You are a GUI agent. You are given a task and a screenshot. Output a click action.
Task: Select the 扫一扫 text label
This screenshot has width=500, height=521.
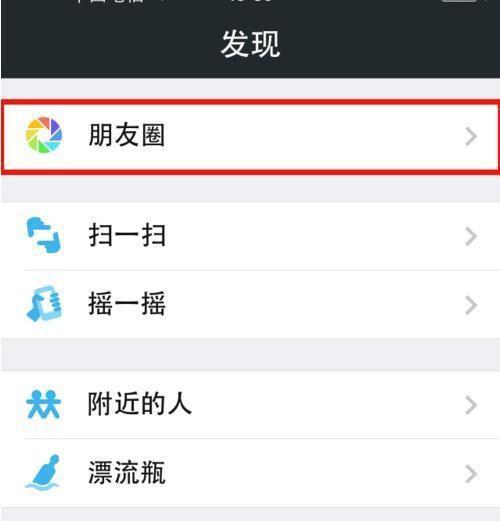coord(127,235)
